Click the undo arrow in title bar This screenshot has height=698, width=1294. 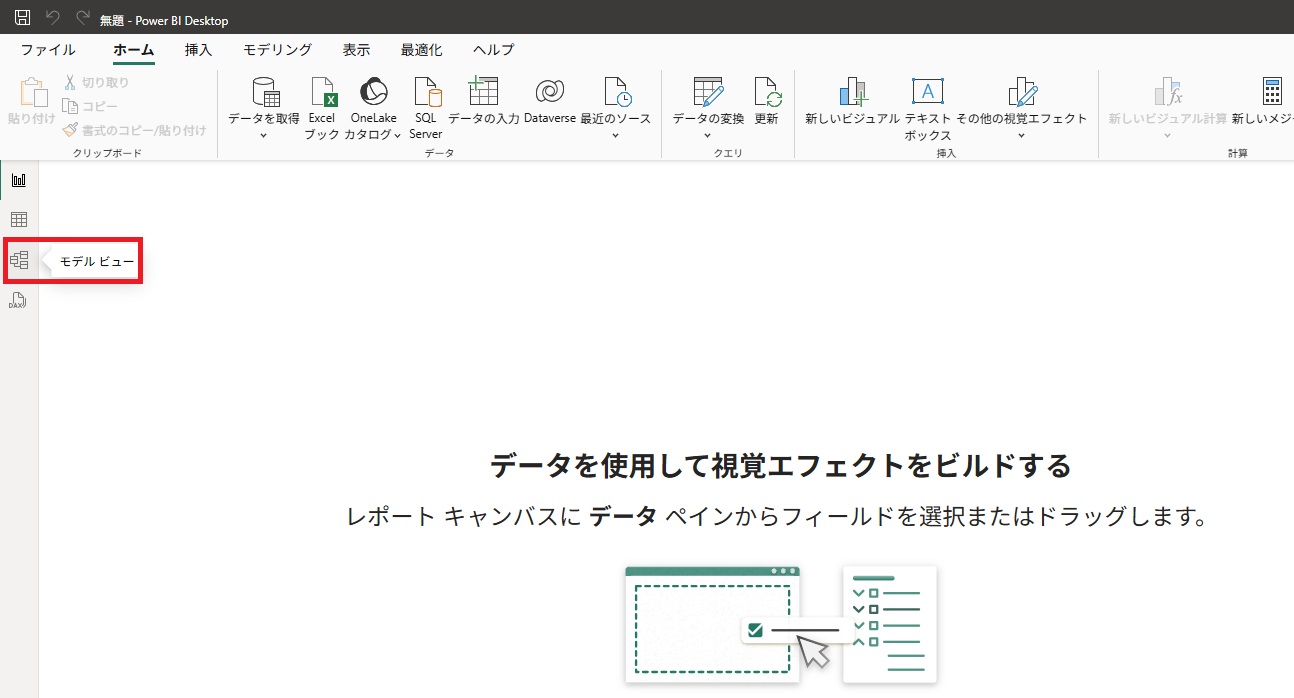53,17
